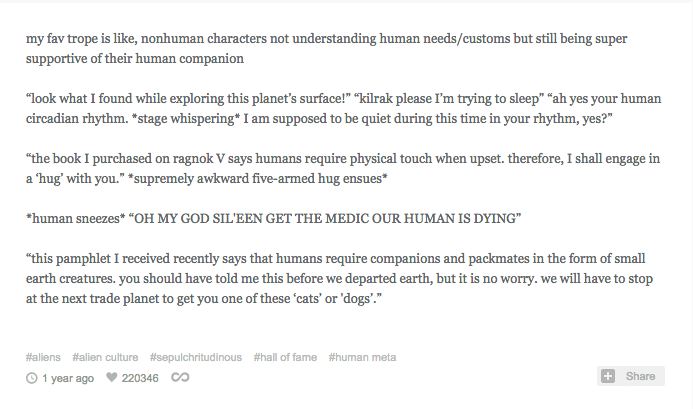Click the clock timestamp icon
Screen dimensions: 693x409
31,378
